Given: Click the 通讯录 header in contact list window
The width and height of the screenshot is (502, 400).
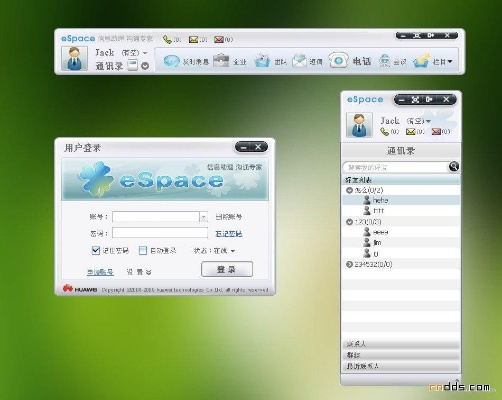Looking at the screenshot, I should [x=401, y=151].
